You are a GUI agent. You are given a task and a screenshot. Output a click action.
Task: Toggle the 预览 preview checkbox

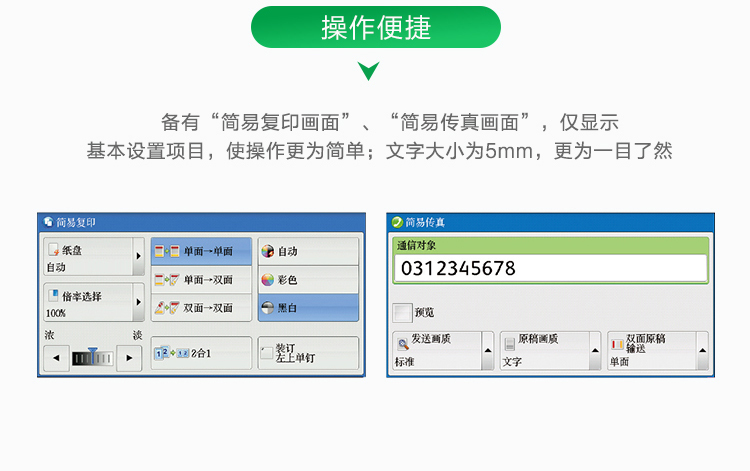click(x=402, y=312)
